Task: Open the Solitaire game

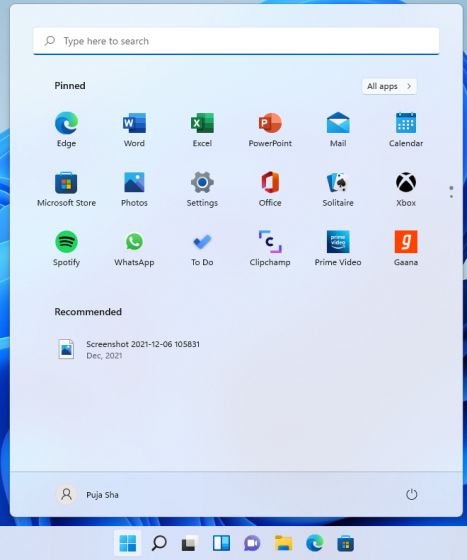Action: point(338,189)
